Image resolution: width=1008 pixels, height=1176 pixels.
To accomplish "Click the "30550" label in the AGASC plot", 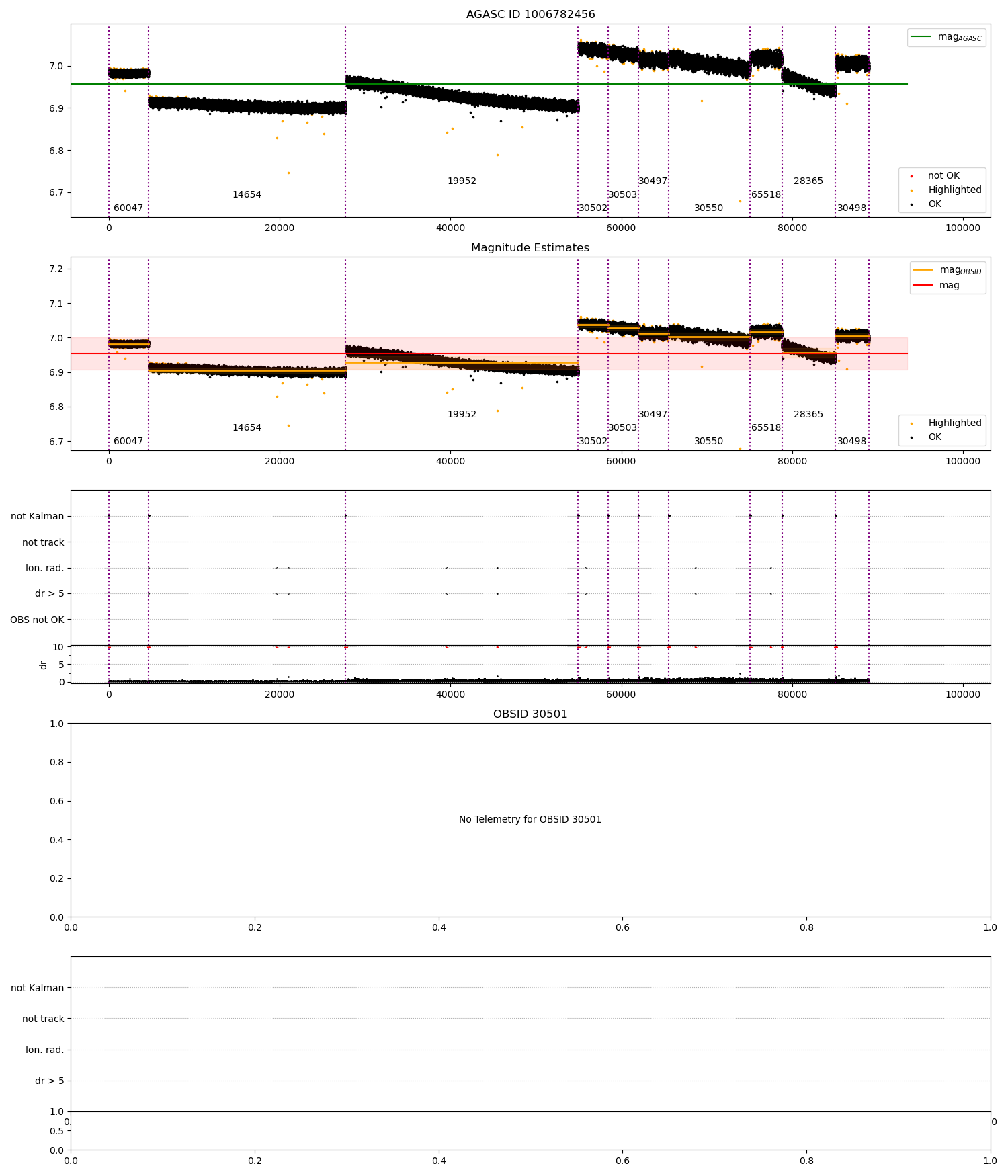I will point(709,208).
